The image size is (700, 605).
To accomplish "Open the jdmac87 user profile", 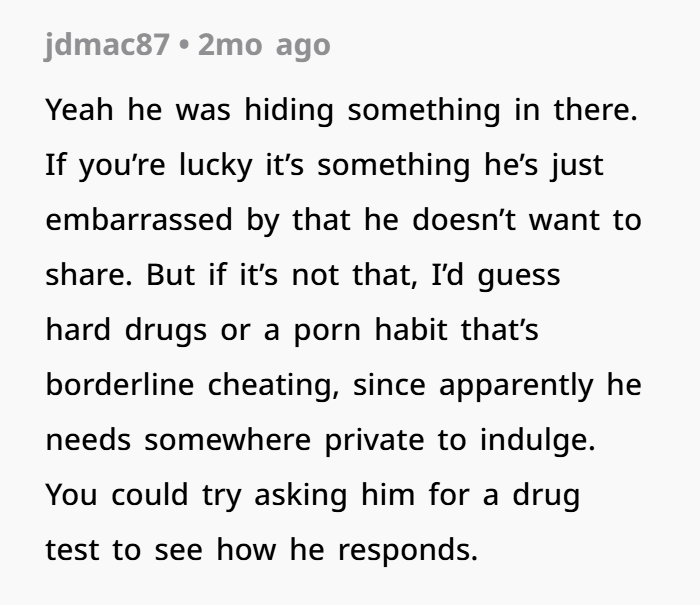I will click(x=107, y=46).
